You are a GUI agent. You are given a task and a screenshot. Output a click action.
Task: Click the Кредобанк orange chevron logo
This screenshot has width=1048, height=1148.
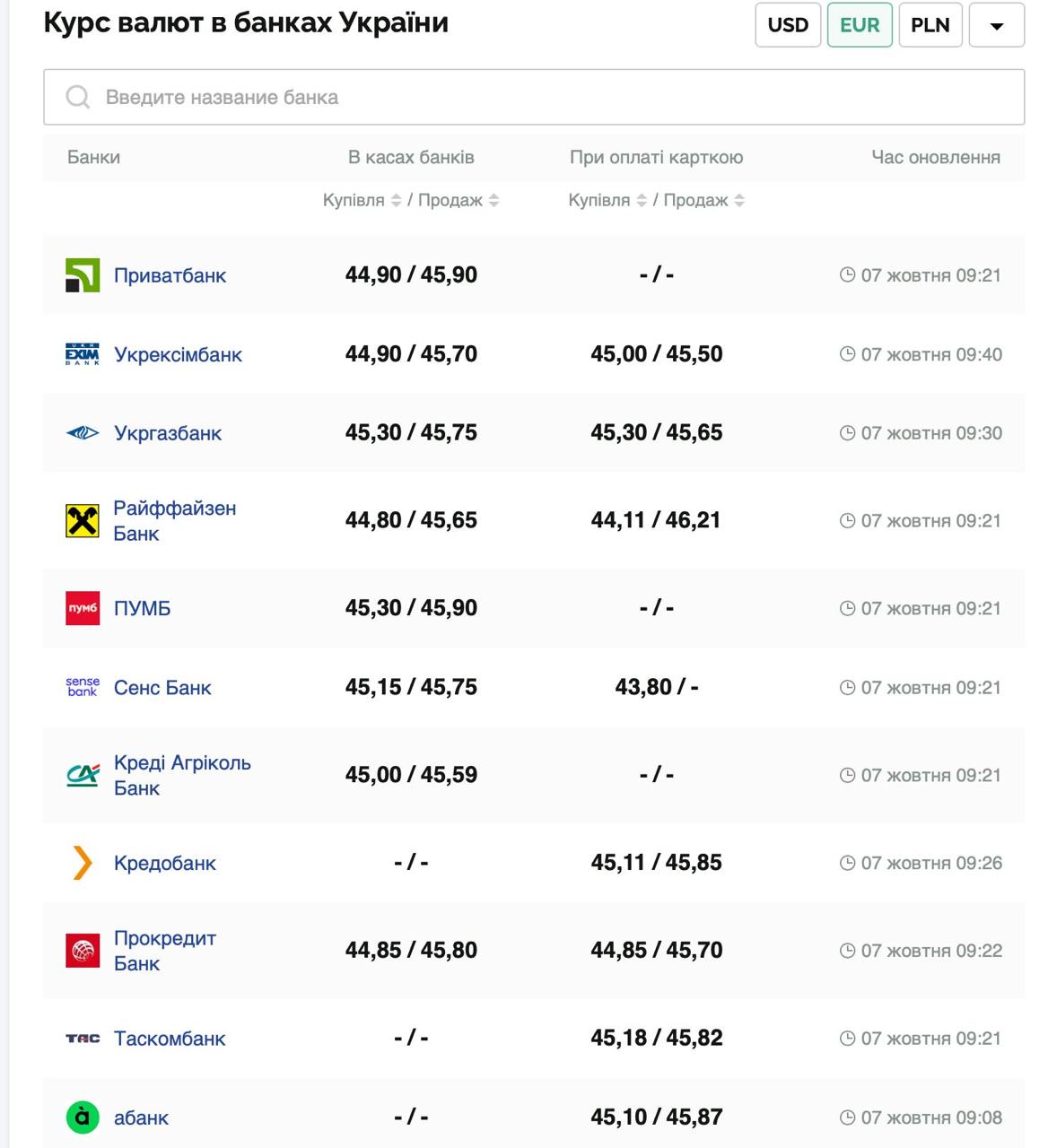[x=83, y=863]
